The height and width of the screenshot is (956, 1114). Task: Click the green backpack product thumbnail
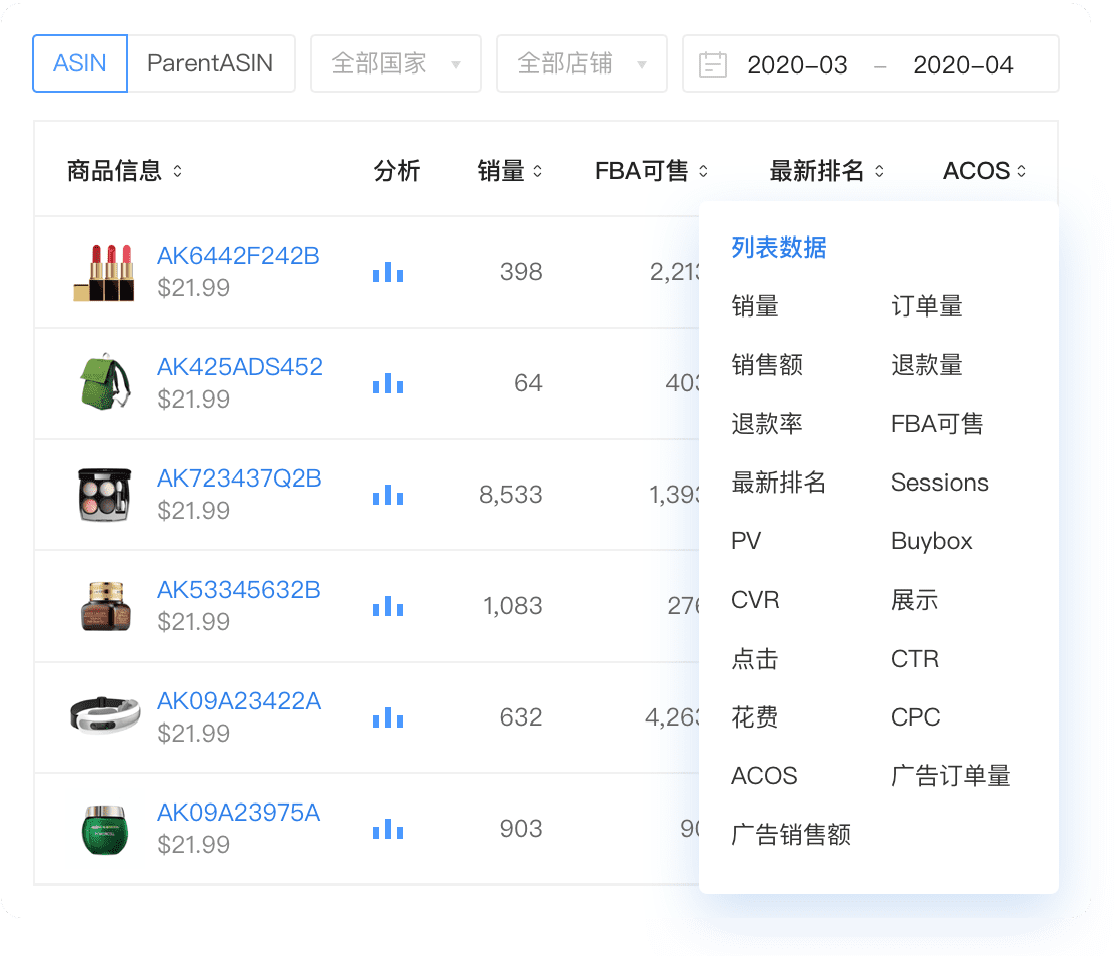point(107,383)
